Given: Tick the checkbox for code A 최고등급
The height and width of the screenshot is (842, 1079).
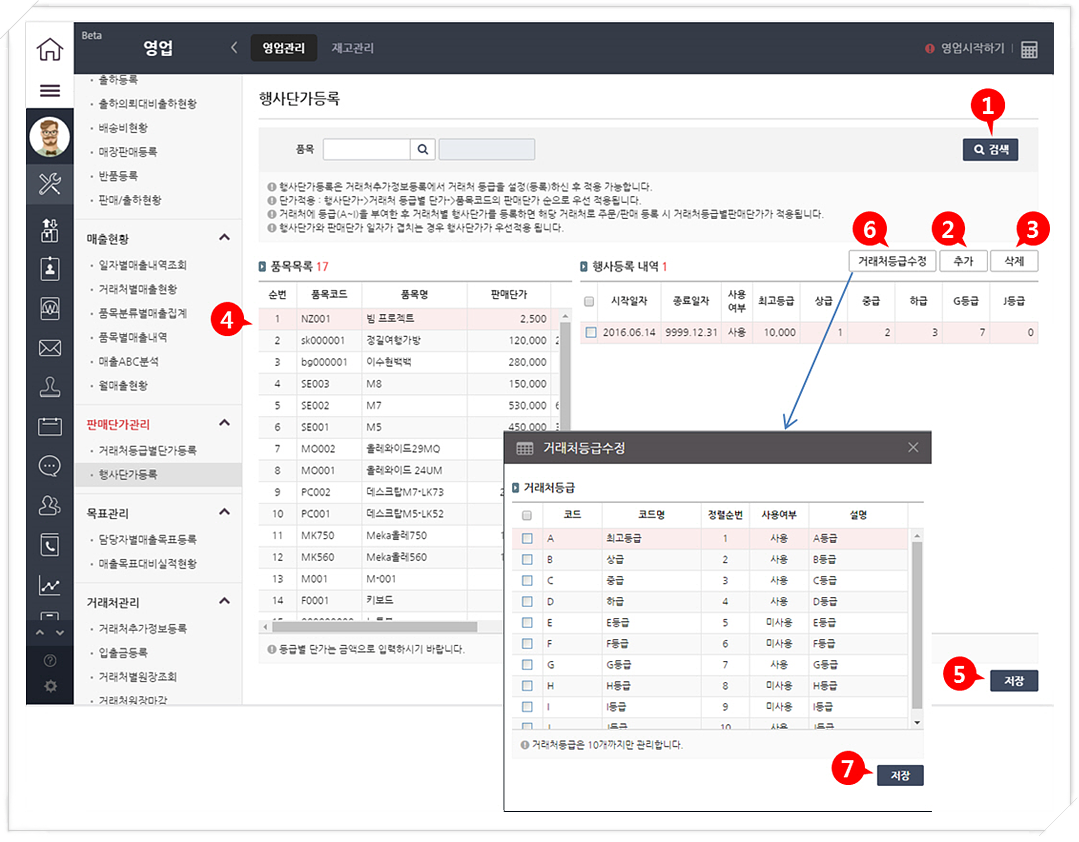Looking at the screenshot, I should point(527,538).
